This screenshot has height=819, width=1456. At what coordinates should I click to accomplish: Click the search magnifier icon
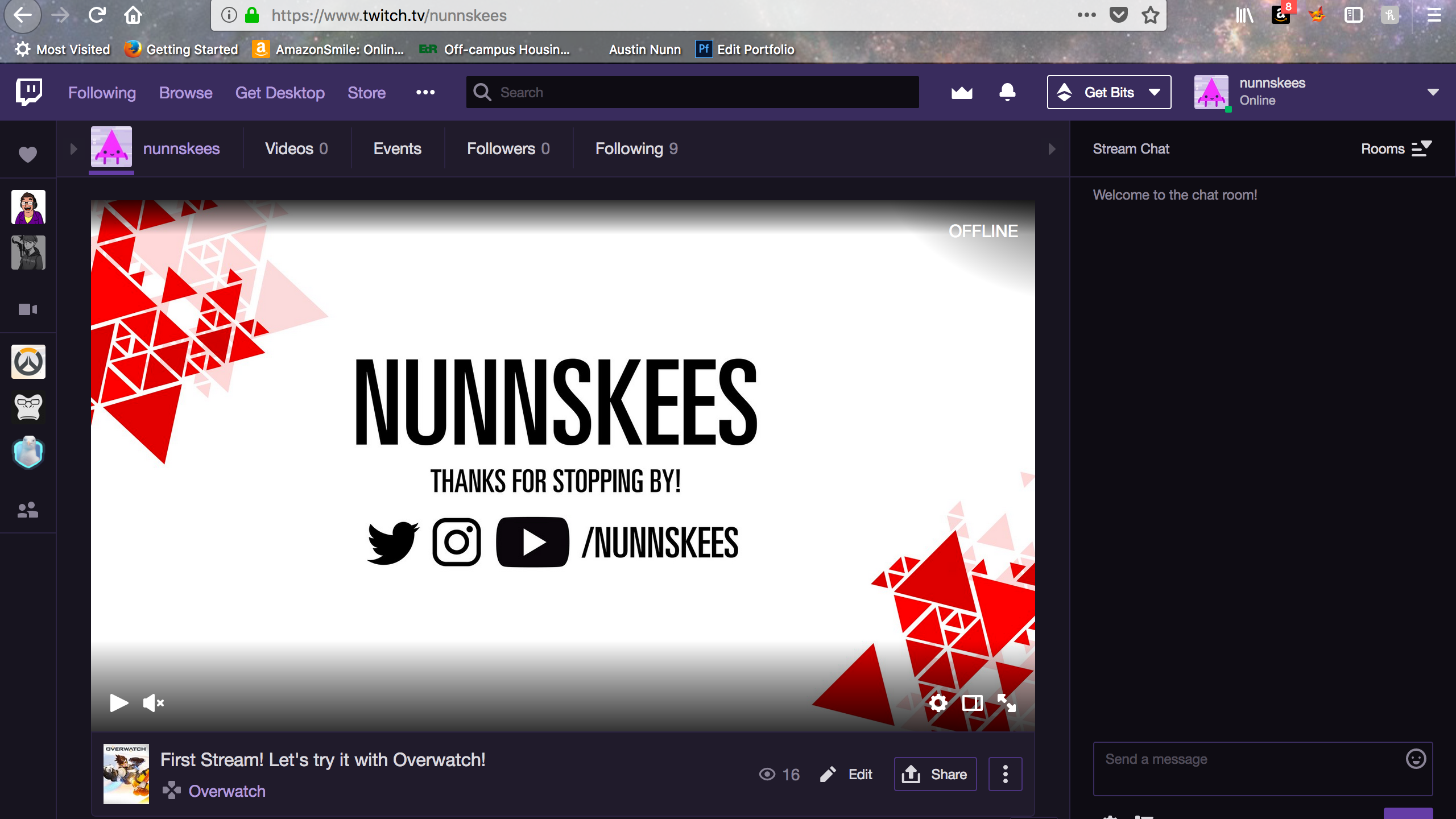pyautogui.click(x=482, y=92)
